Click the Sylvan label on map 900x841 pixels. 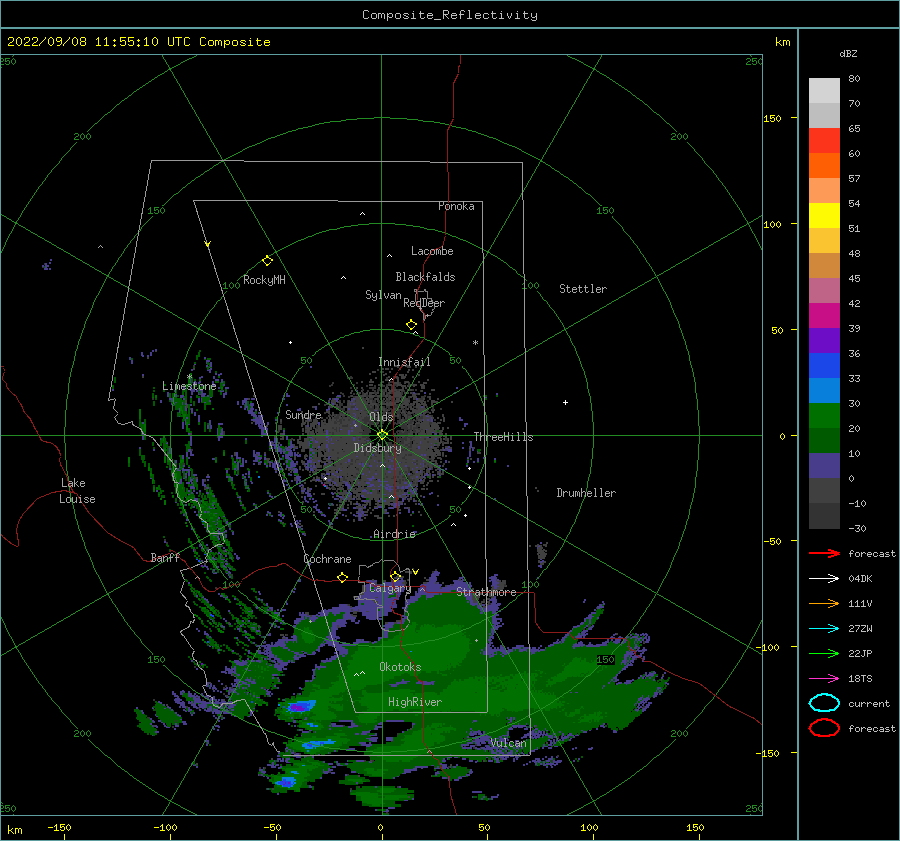pos(383,295)
